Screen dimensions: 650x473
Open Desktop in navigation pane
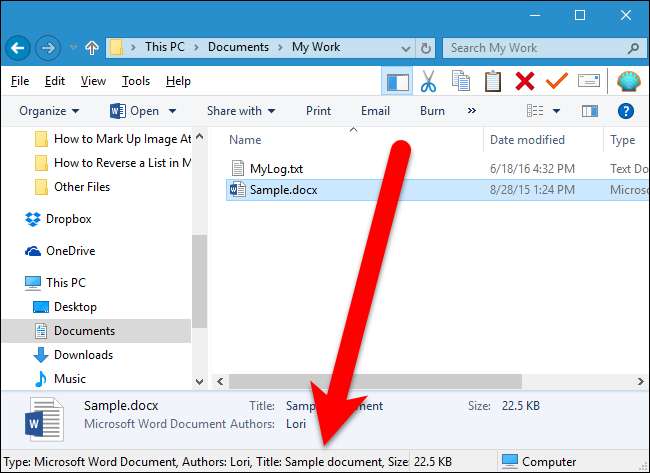(x=65, y=307)
